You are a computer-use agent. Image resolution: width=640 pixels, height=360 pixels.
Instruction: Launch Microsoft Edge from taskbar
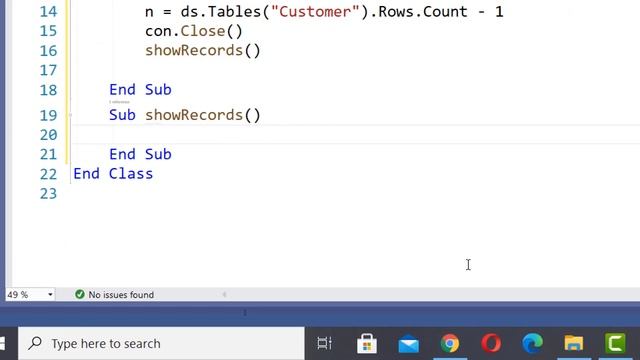pos(533,343)
